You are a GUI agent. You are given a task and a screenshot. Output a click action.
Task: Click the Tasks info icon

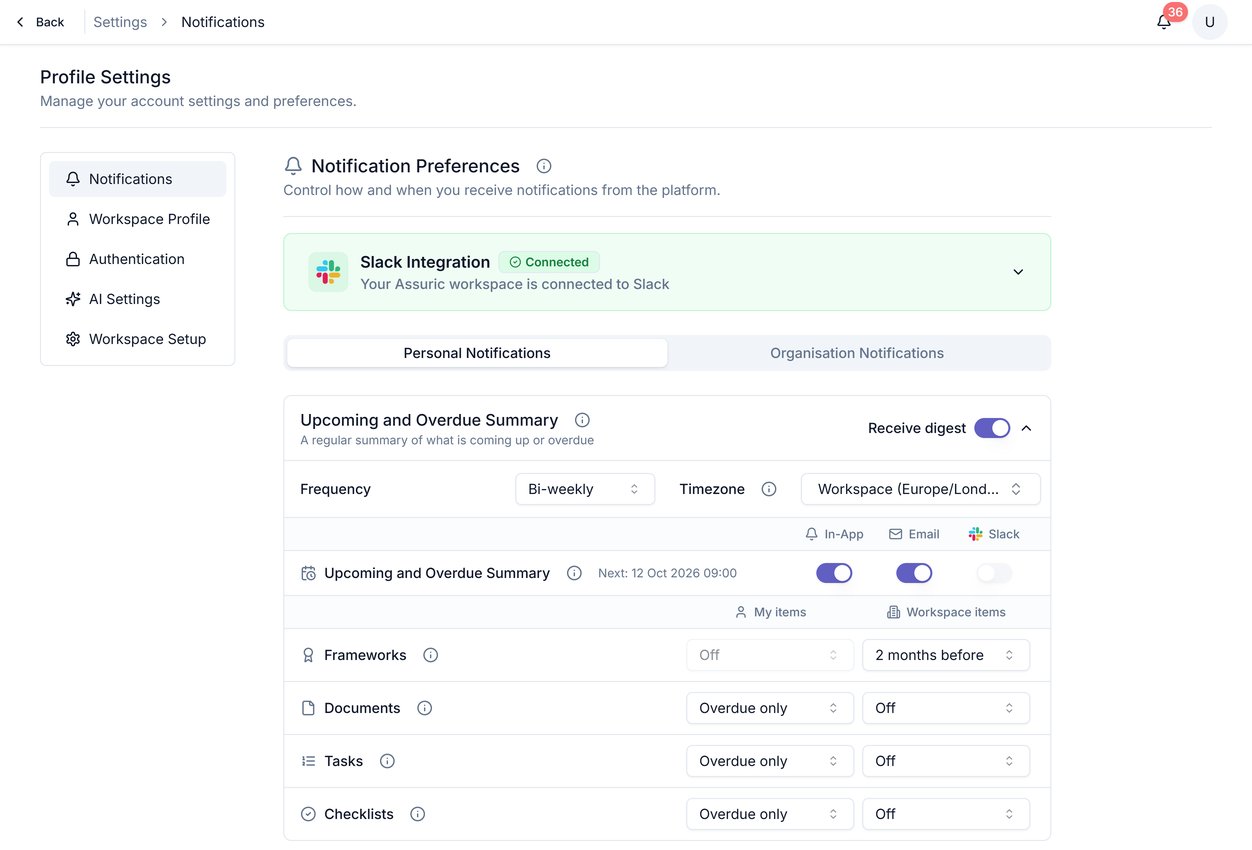click(387, 761)
